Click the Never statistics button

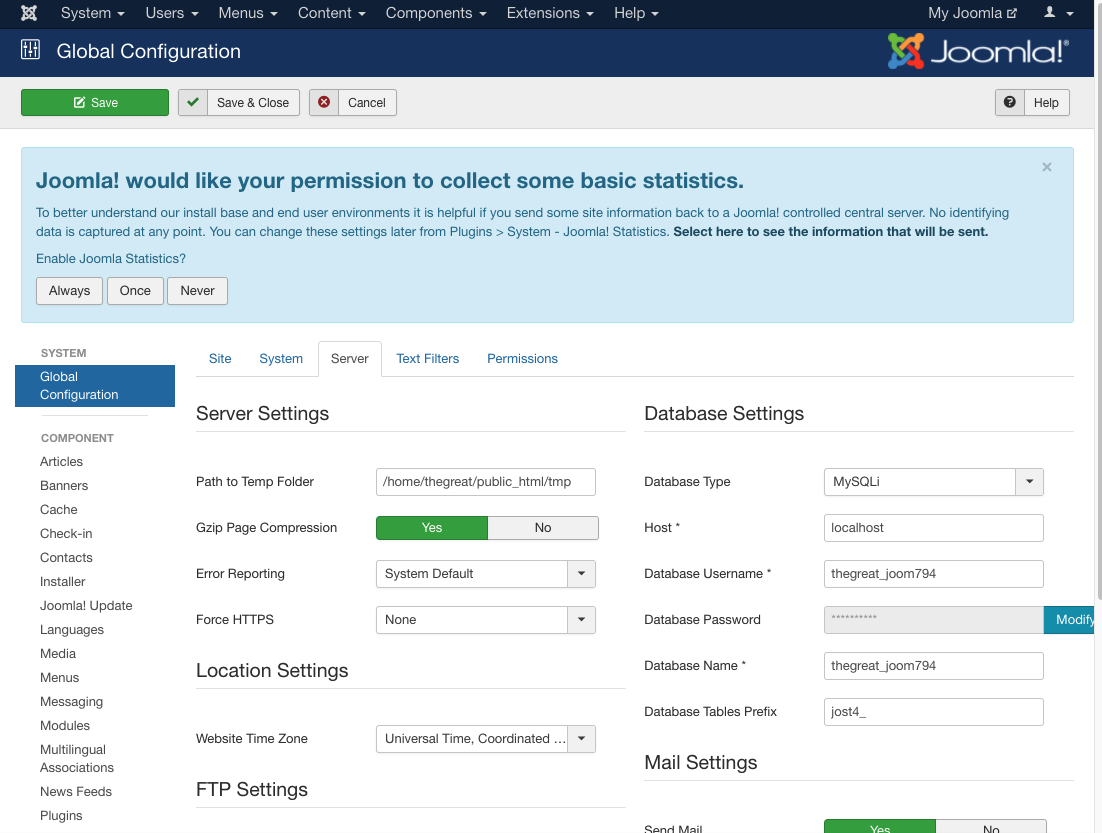click(197, 291)
